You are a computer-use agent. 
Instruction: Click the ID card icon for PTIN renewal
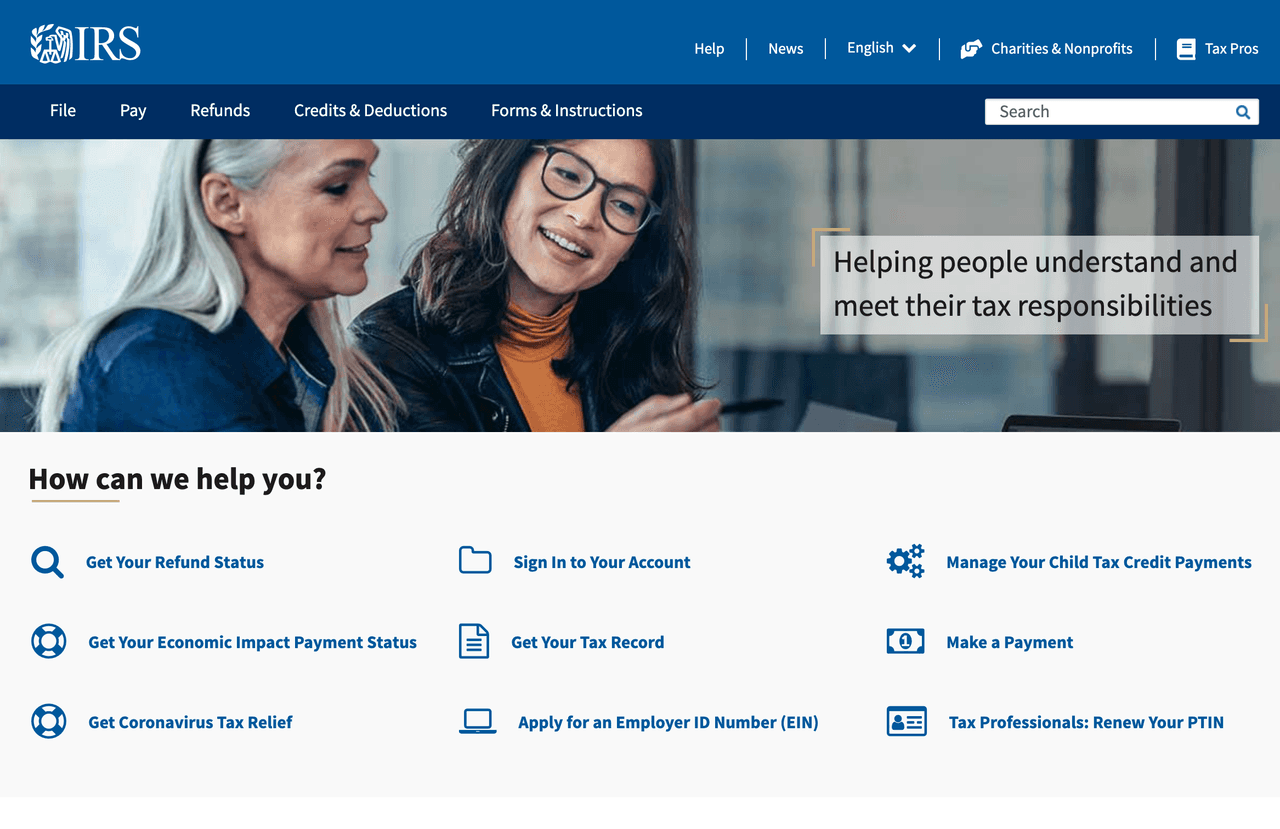coord(906,721)
